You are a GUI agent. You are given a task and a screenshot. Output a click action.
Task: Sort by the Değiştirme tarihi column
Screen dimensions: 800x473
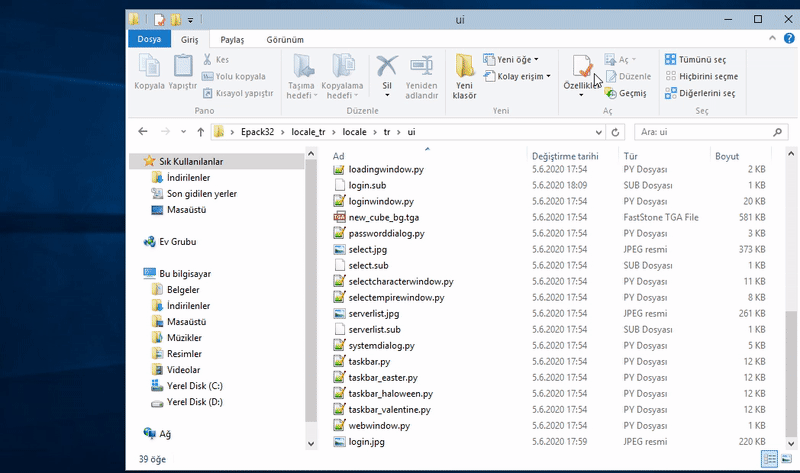565,156
